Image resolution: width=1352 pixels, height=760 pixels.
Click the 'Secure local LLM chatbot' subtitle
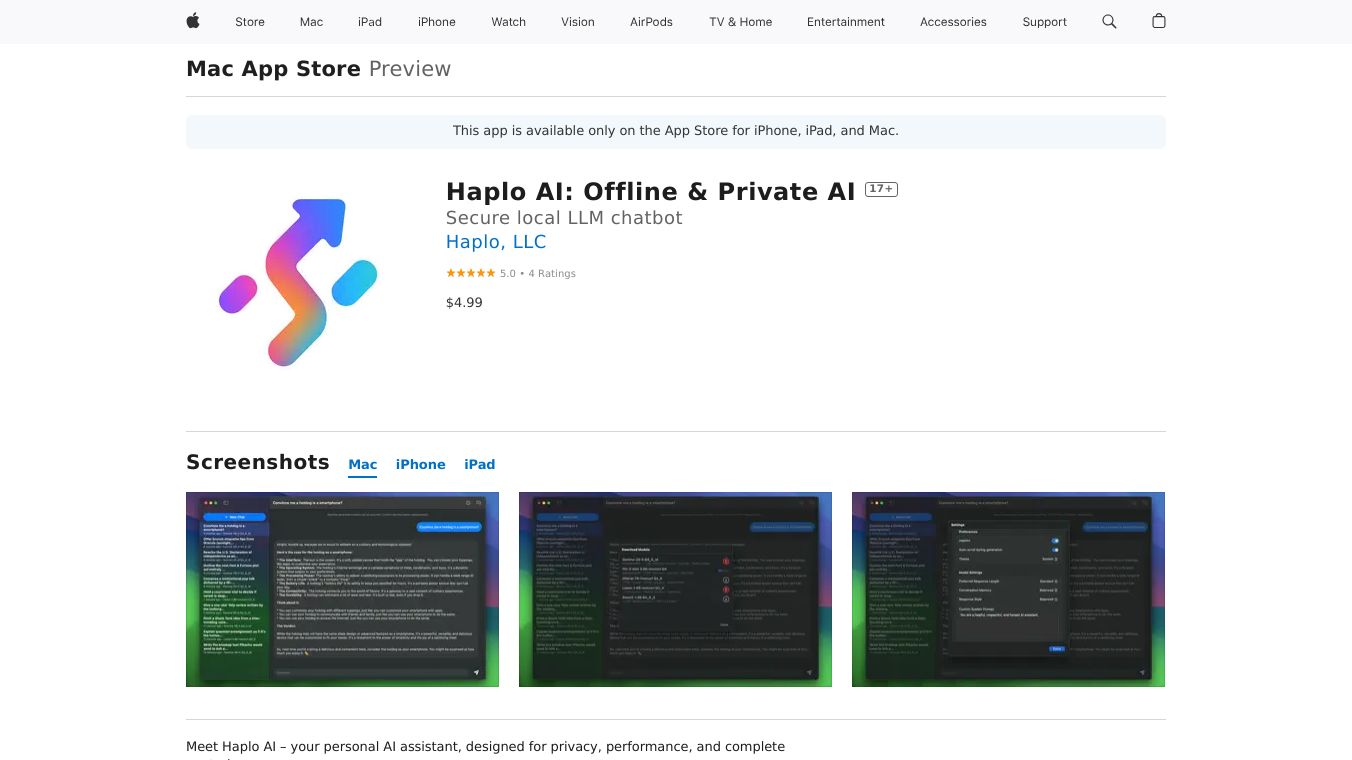tap(564, 218)
